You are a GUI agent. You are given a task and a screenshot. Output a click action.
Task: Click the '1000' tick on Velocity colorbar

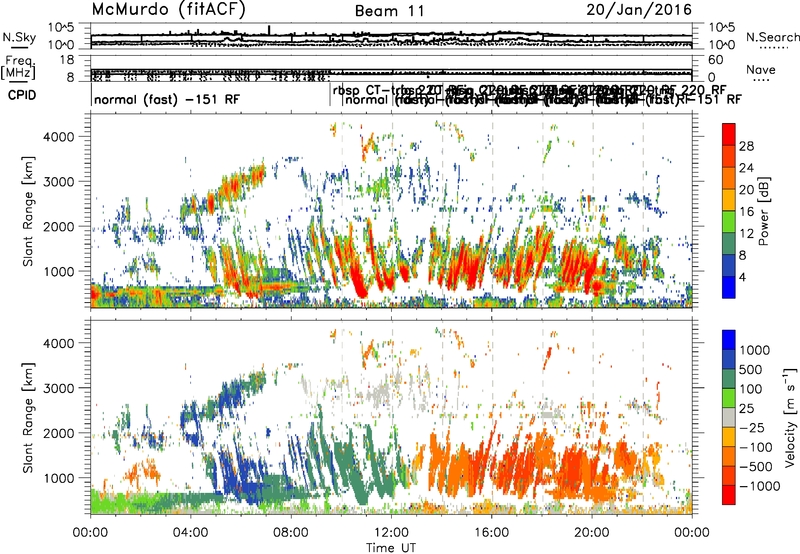(755, 350)
